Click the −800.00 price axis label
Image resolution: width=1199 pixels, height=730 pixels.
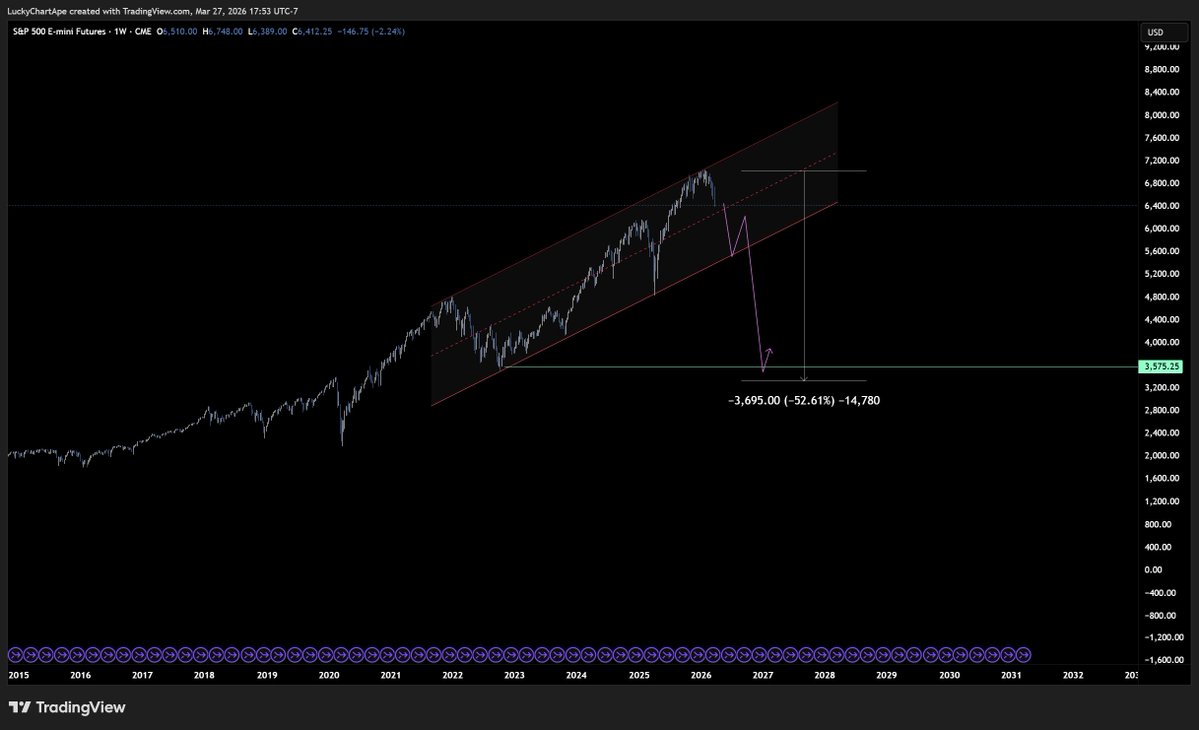click(x=1160, y=615)
